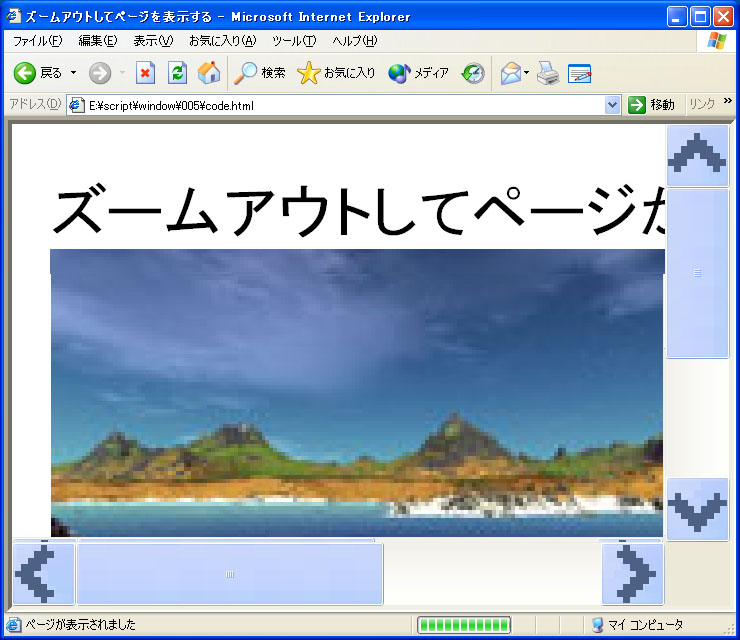Click the page icon in address bar
This screenshot has width=740, height=640.
coord(76,105)
